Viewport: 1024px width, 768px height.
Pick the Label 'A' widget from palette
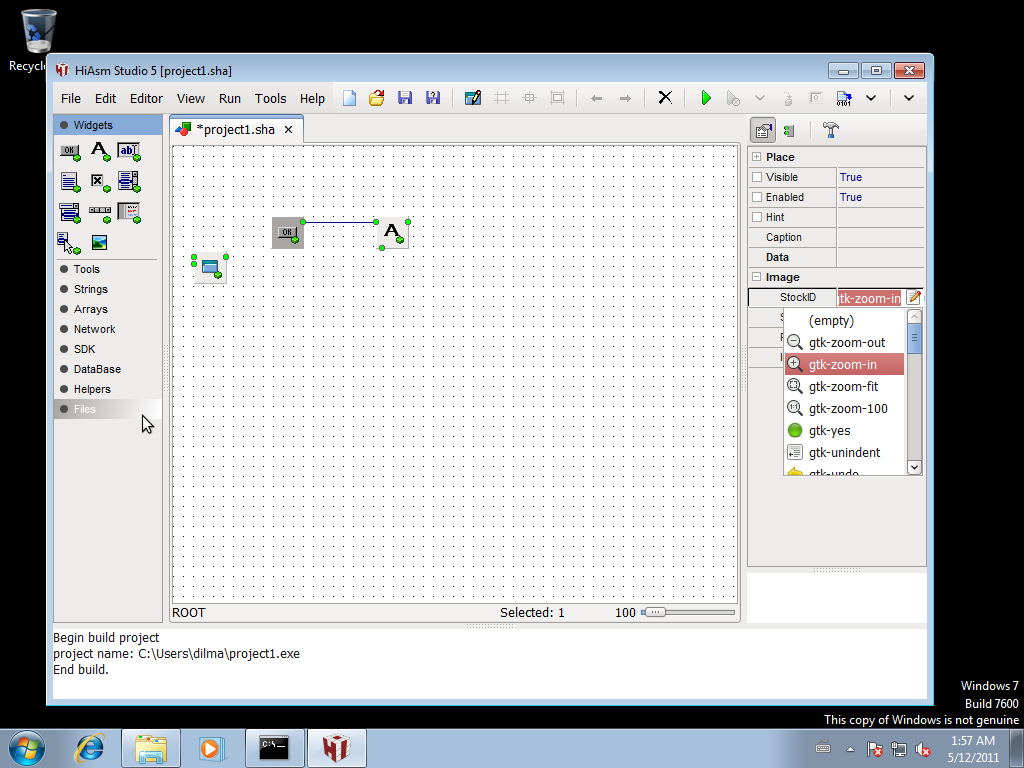[x=99, y=152]
